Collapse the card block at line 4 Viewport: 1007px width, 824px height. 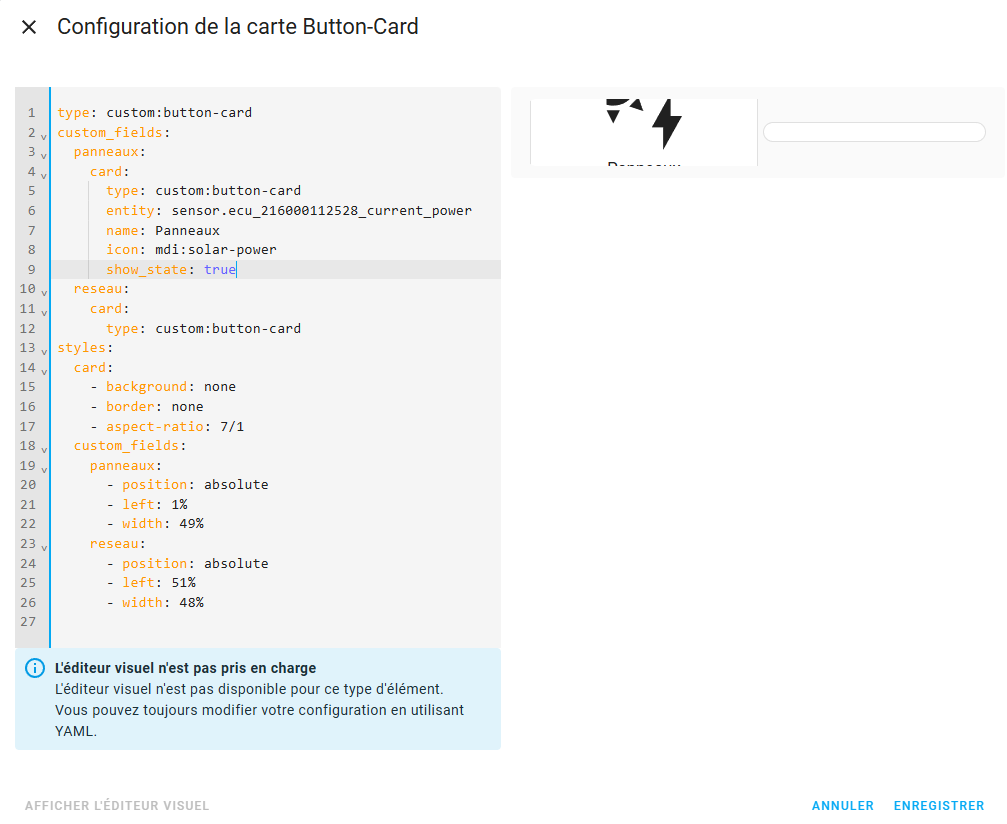44,174
